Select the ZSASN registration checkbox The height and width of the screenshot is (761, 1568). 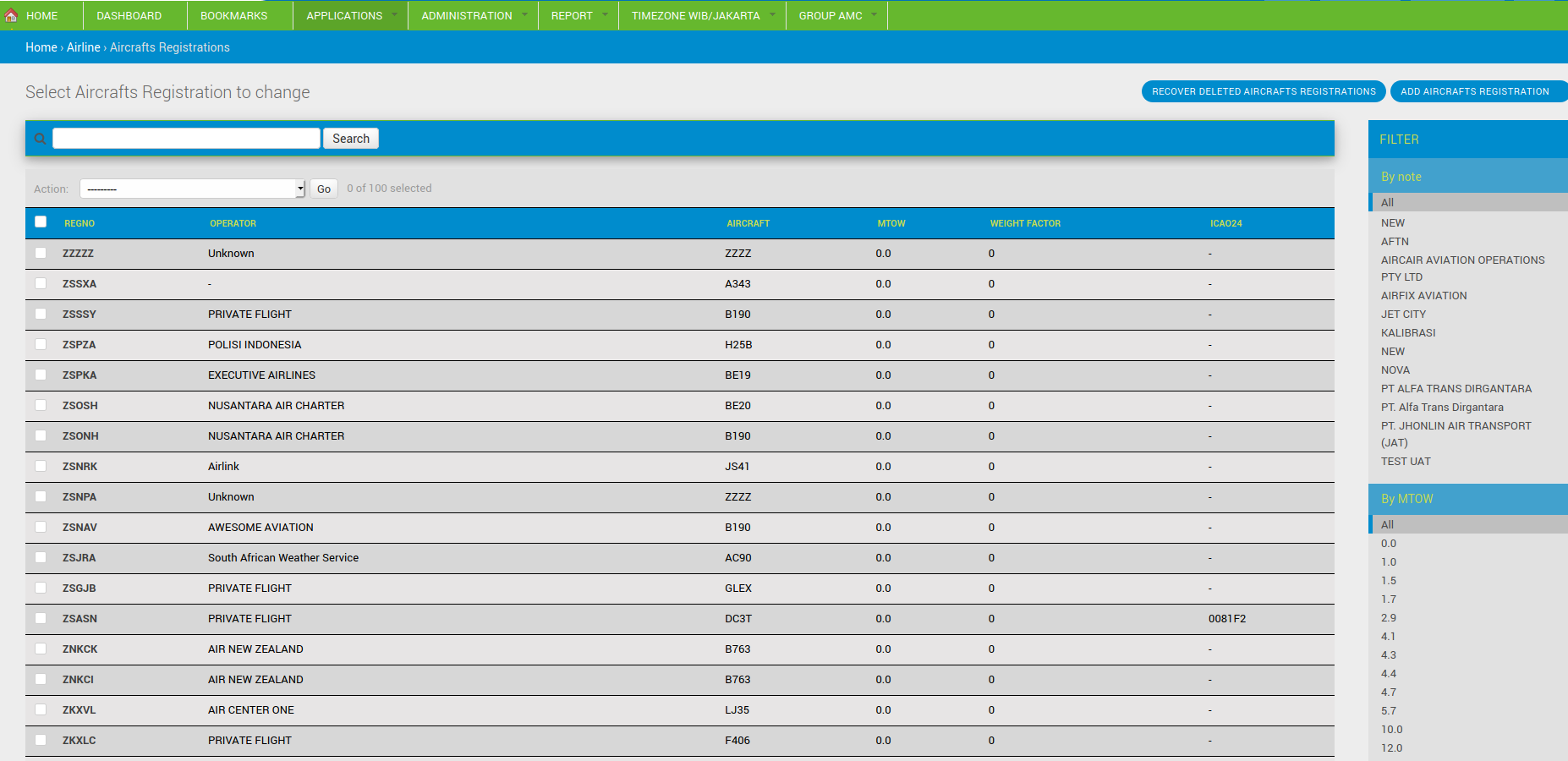pos(41,618)
